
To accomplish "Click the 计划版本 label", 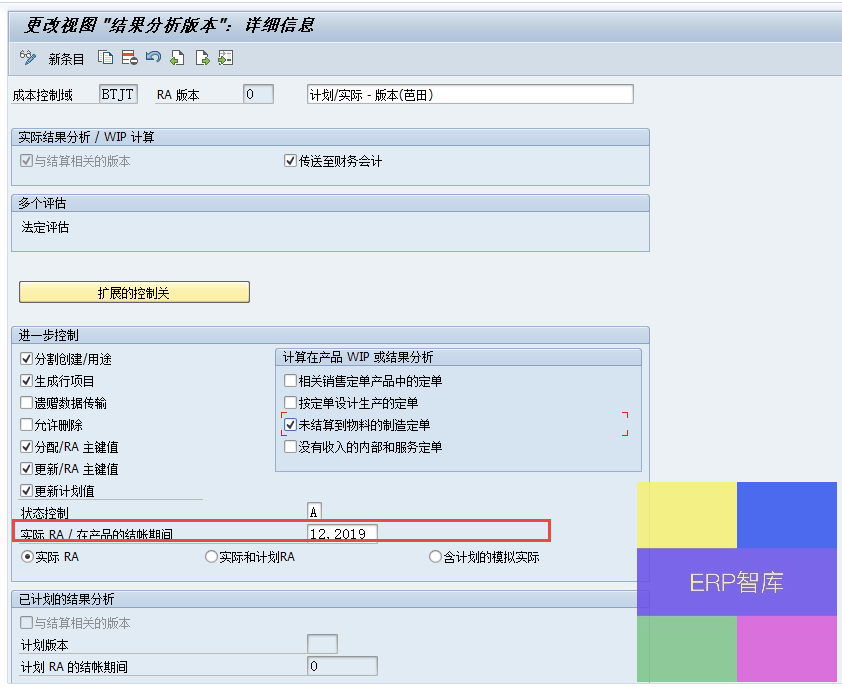I will (x=45, y=645).
